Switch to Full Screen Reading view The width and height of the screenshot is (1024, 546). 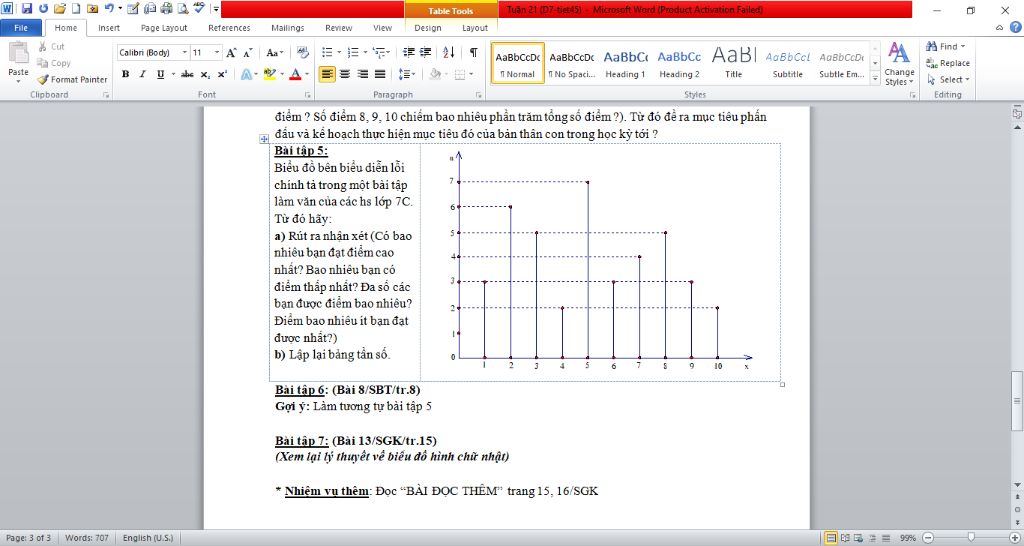pos(844,538)
